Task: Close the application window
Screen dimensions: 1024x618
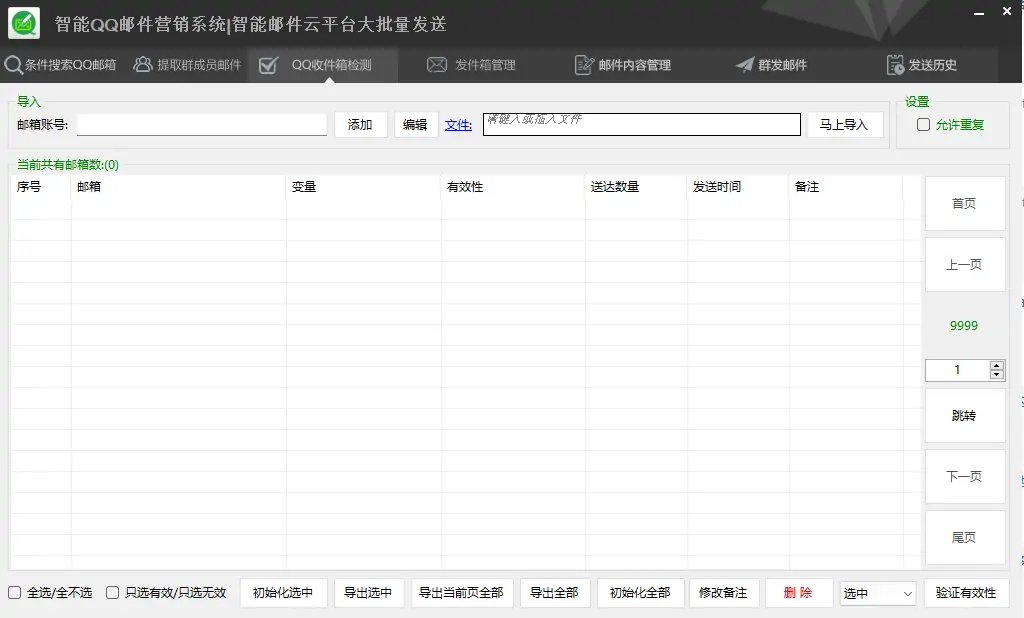Action: (x=1007, y=11)
